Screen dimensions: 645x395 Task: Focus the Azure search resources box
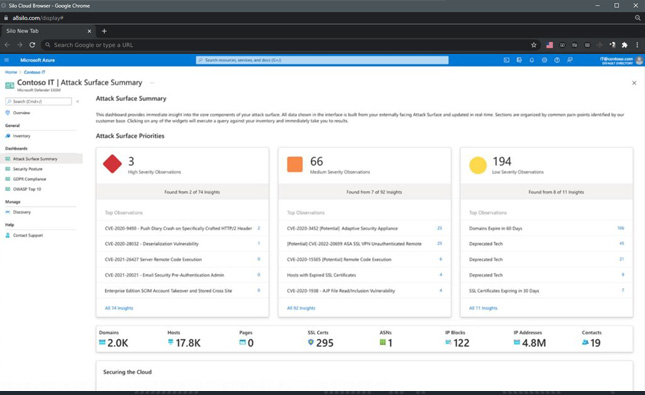[322, 60]
